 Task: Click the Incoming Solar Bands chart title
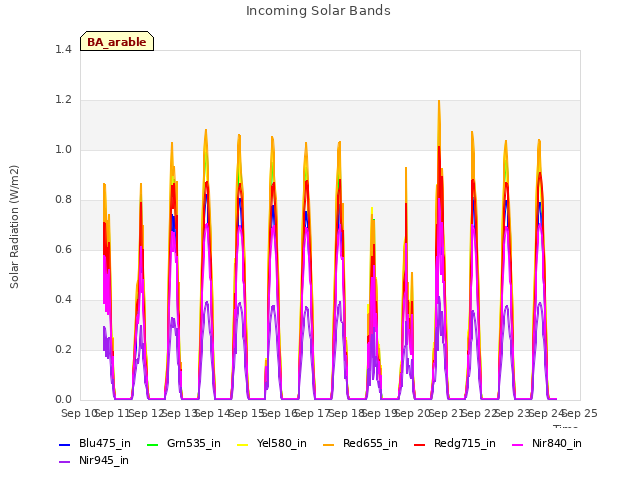point(318,11)
